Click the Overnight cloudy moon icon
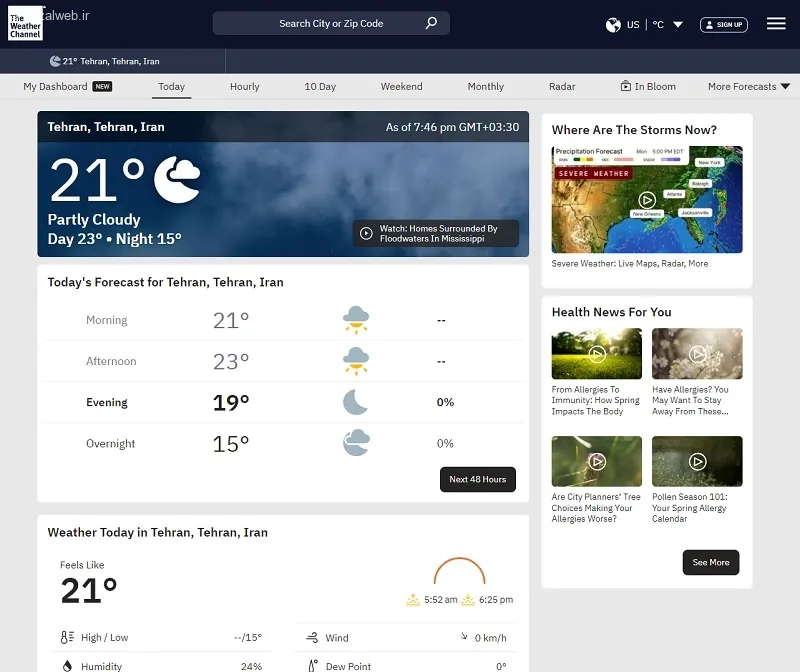This screenshot has height=672, width=800. (x=356, y=442)
